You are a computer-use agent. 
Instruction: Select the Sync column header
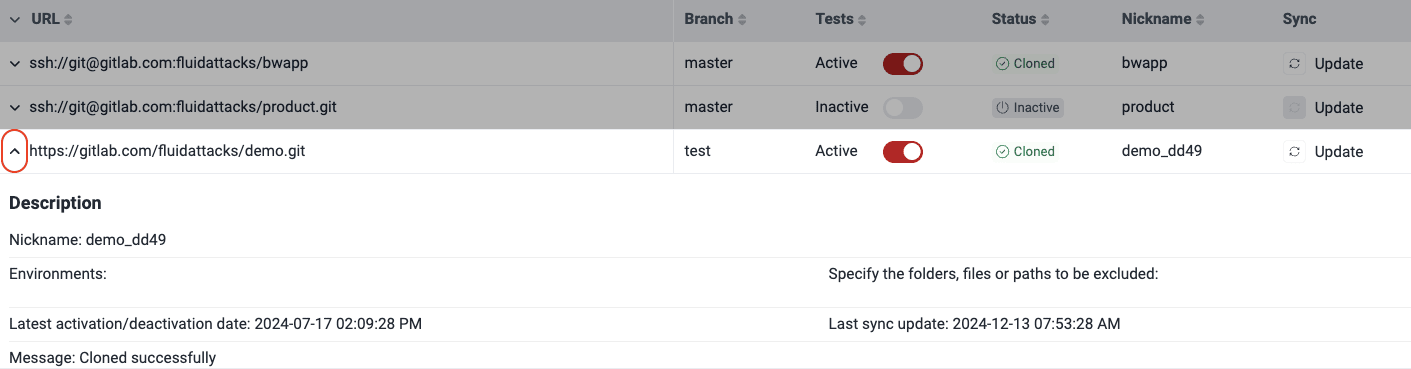[1299, 19]
